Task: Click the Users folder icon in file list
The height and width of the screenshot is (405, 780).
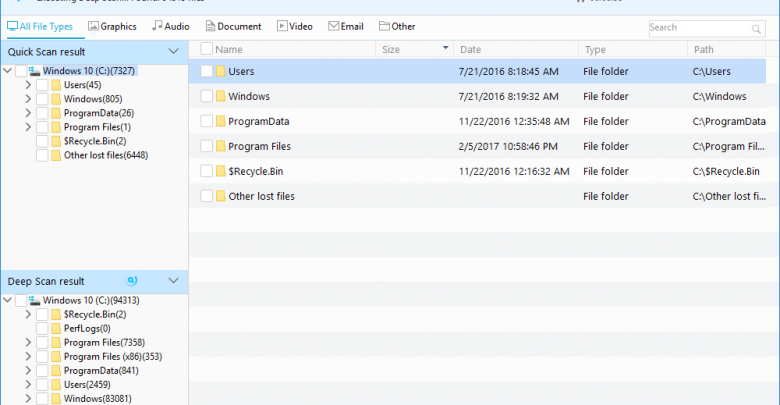Action: (220, 71)
